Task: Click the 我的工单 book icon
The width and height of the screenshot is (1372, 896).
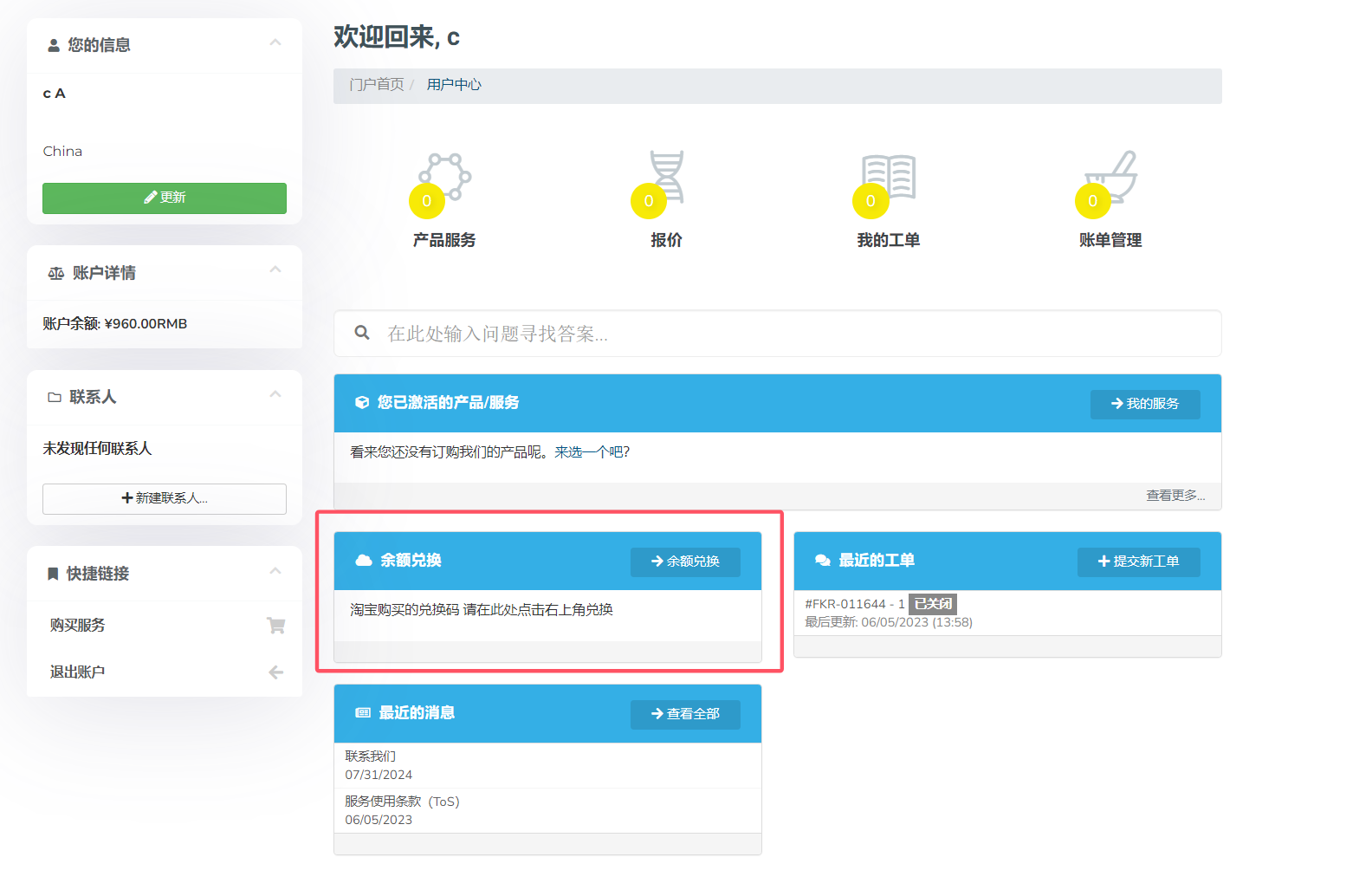Action: [889, 177]
